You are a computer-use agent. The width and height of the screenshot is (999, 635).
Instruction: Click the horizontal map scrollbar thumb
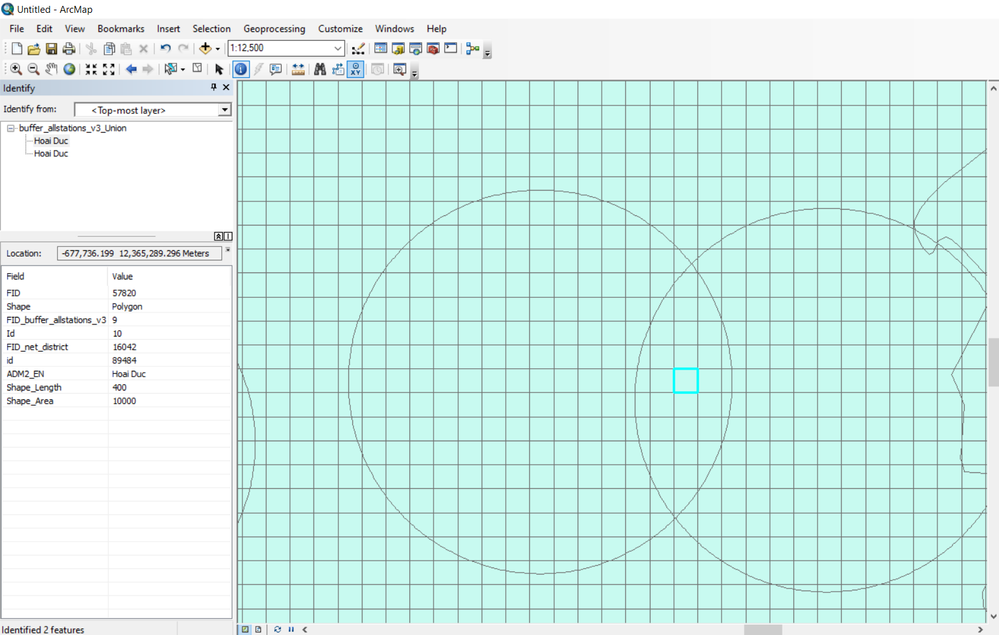[x=763, y=629]
